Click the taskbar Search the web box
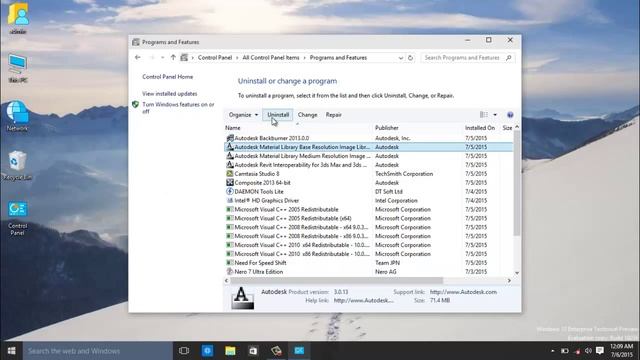 pyautogui.click(x=98, y=351)
